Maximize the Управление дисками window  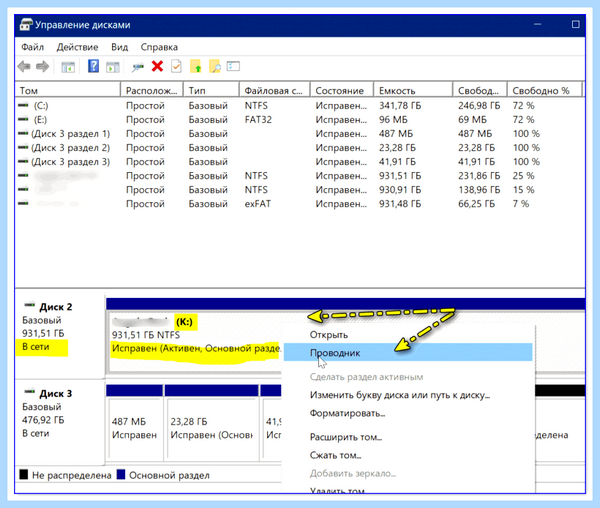[x=575, y=24]
